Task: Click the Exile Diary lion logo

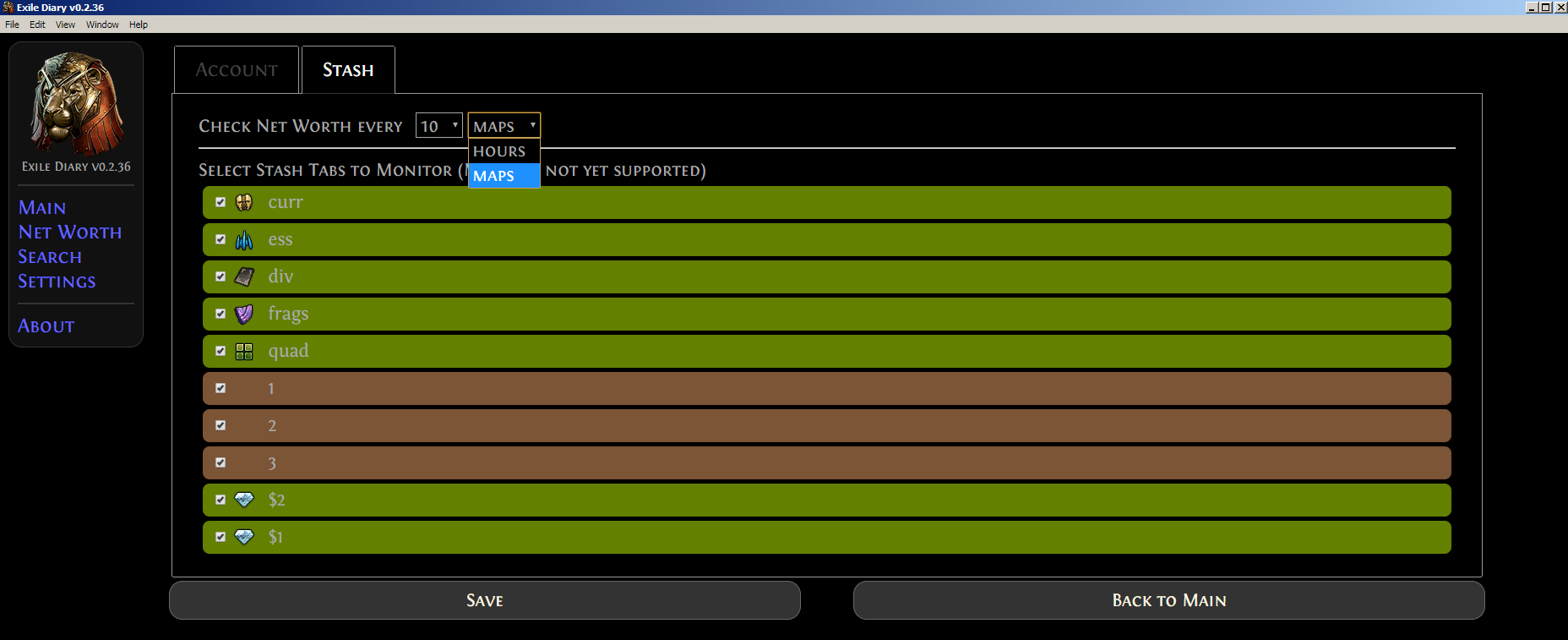Action: pyautogui.click(x=76, y=104)
